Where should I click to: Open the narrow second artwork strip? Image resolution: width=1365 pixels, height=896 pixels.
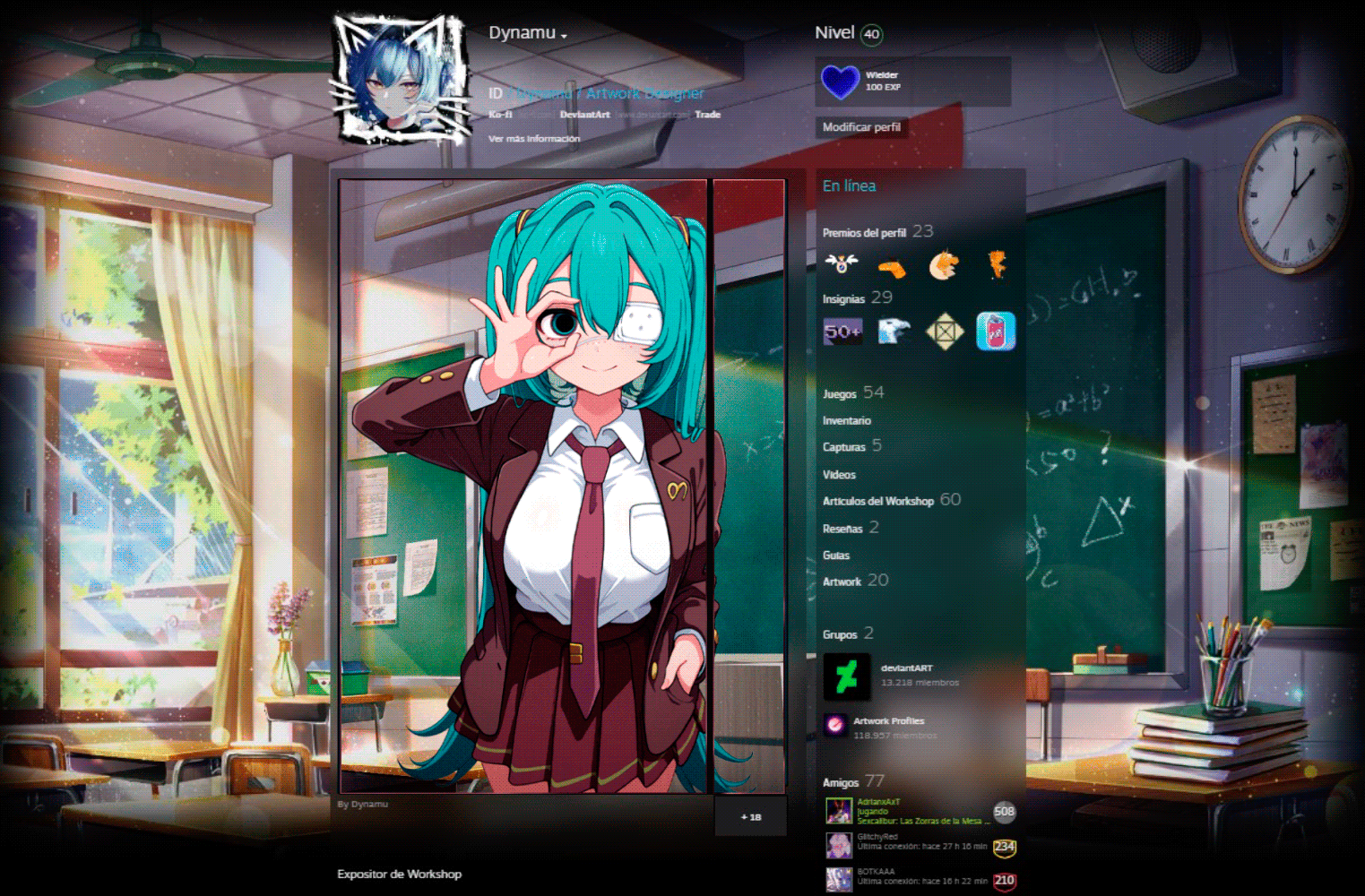[x=748, y=487]
